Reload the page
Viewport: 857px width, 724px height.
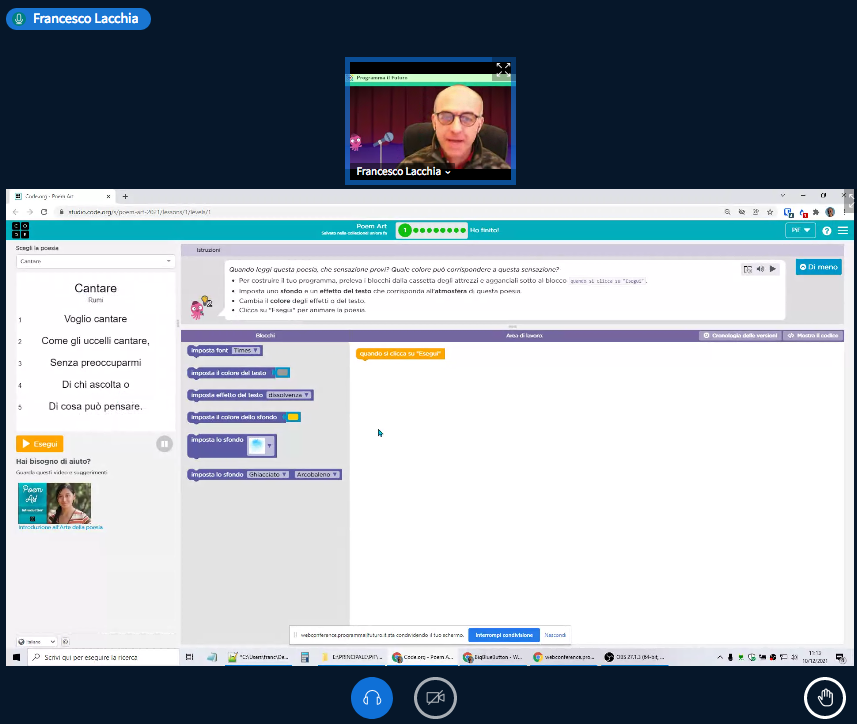pos(44,212)
